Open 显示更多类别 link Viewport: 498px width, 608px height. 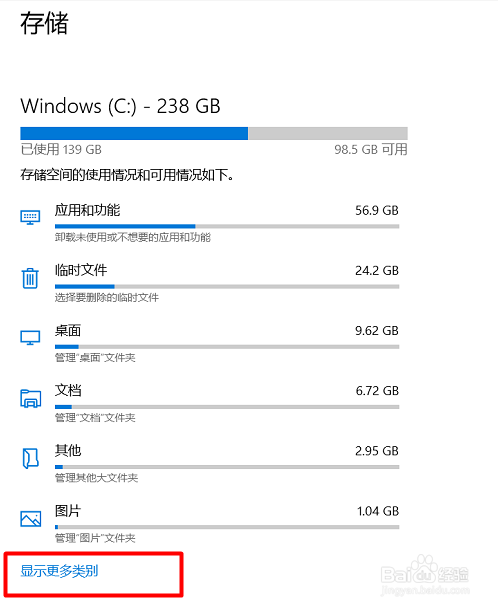click(59, 571)
